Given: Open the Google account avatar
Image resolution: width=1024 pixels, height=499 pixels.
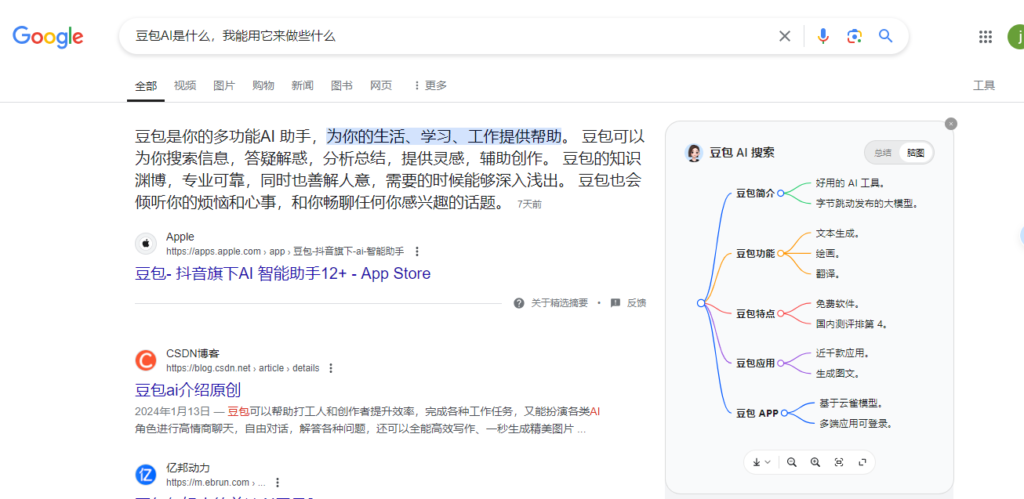Looking at the screenshot, I should pyautogui.click(x=1016, y=37).
